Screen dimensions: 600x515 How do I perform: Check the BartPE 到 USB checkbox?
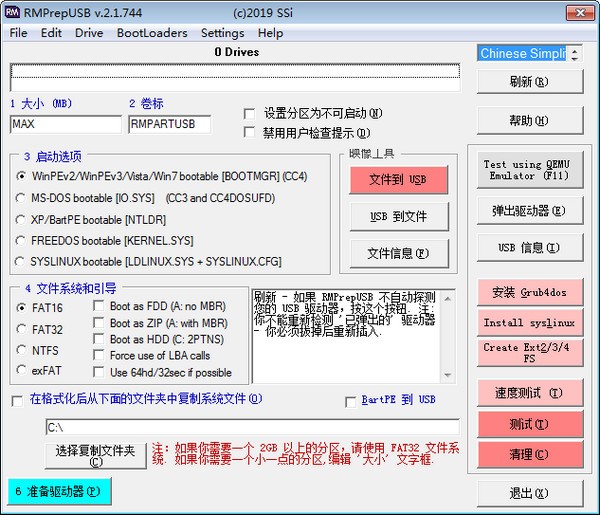point(351,401)
